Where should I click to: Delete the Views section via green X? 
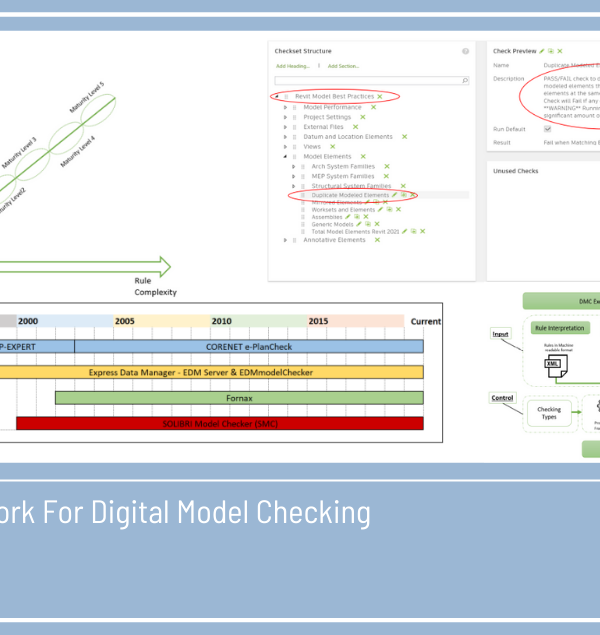tap(331, 147)
